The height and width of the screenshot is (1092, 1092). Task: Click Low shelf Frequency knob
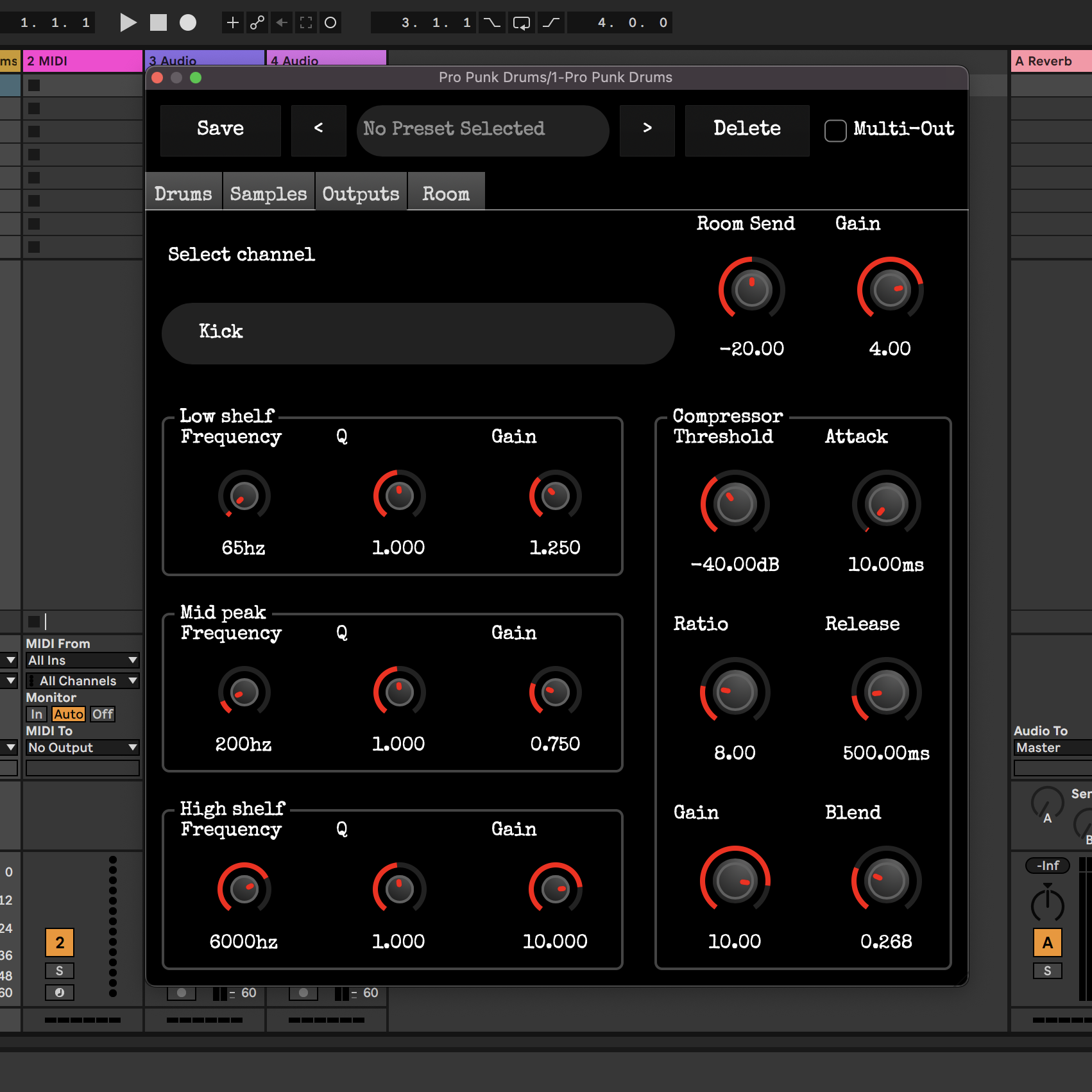coord(244,496)
